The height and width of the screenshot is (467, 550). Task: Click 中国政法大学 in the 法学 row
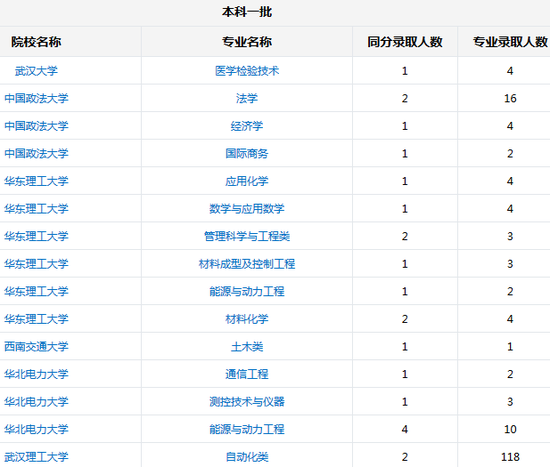click(x=36, y=99)
